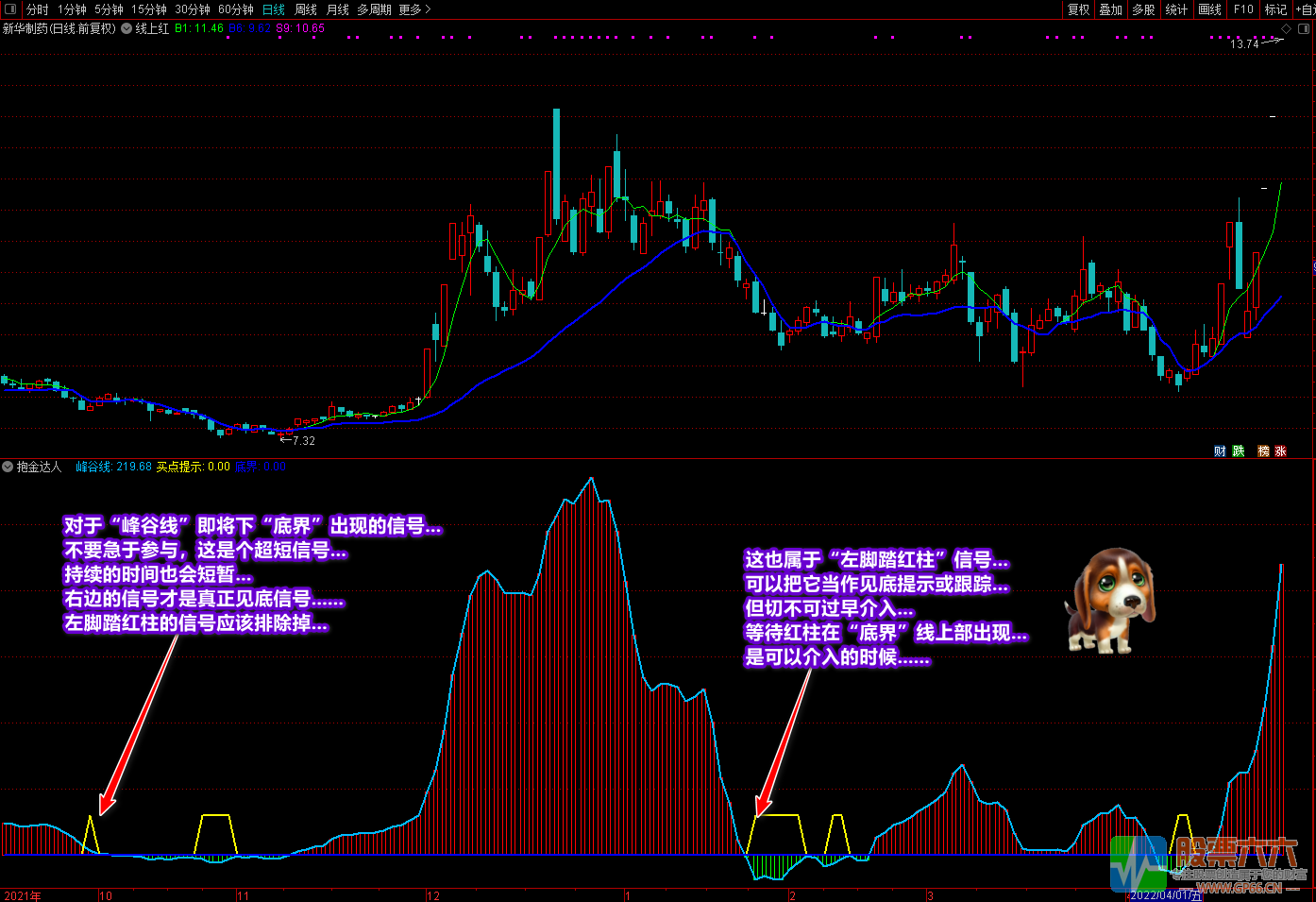Open F10 company information
Viewport: 1316px width, 902px height.
click(x=1243, y=9)
